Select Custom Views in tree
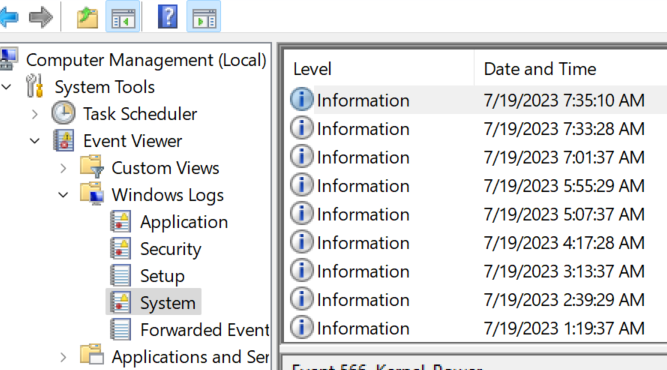Viewport: 667px width, 370px height. point(165,168)
